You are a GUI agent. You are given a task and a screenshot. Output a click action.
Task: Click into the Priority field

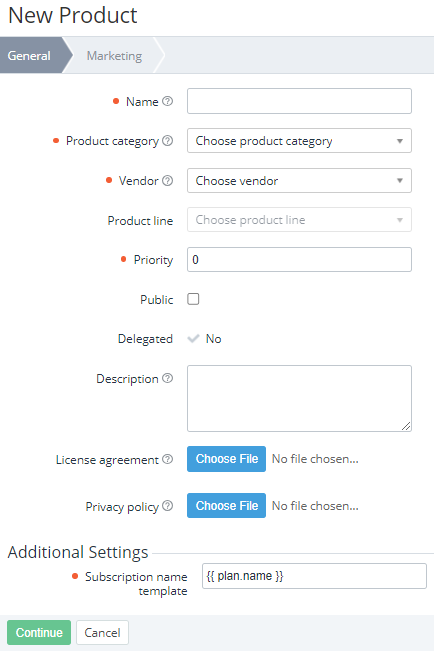pyautogui.click(x=299, y=259)
